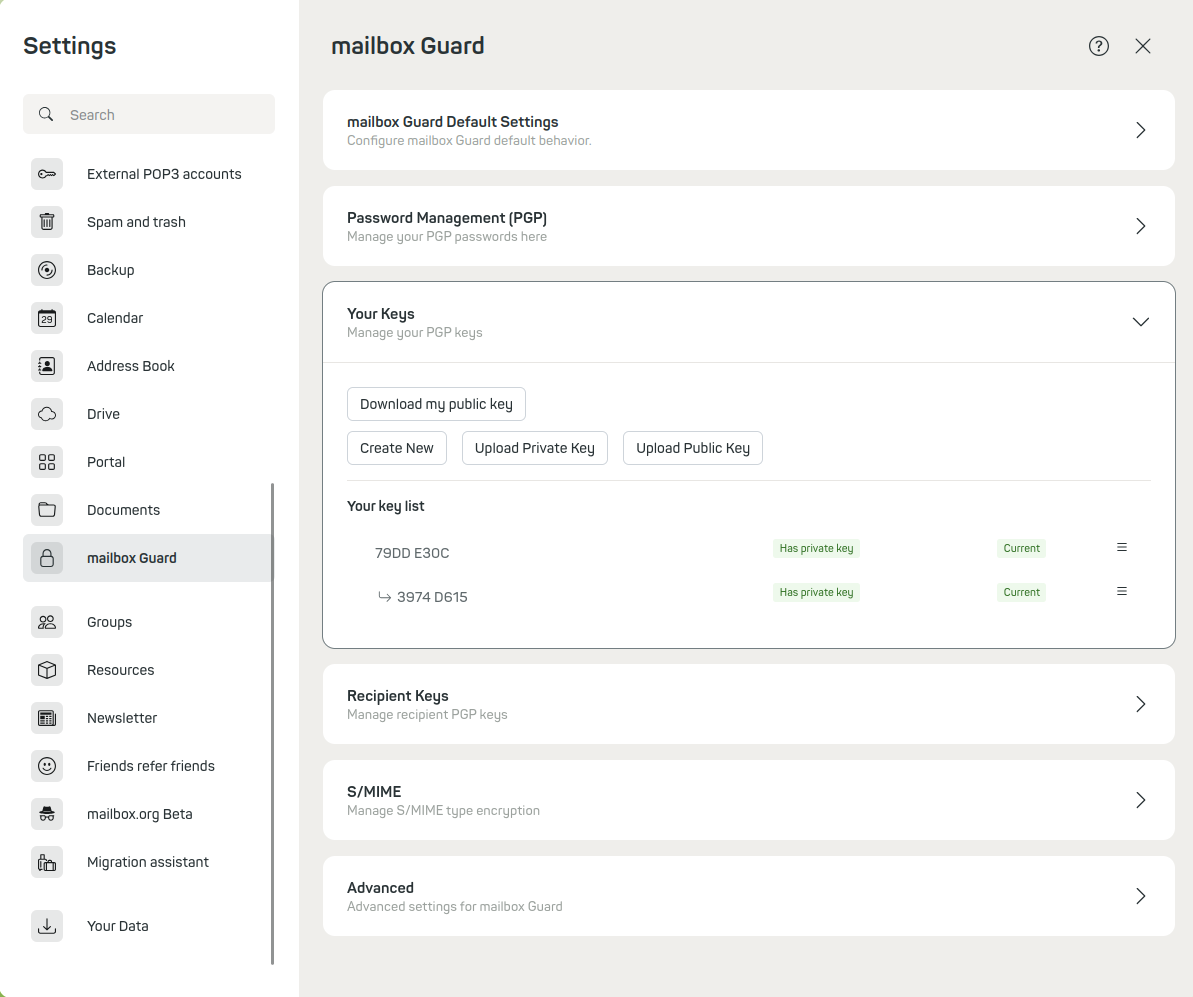Open the Address Book settings
The image size is (1193, 997).
[131, 366]
